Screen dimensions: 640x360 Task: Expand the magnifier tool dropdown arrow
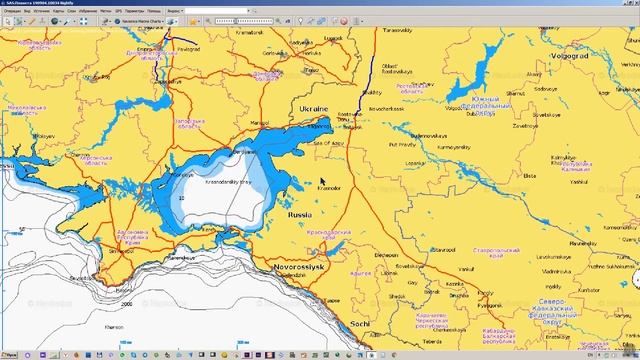click(74, 21)
